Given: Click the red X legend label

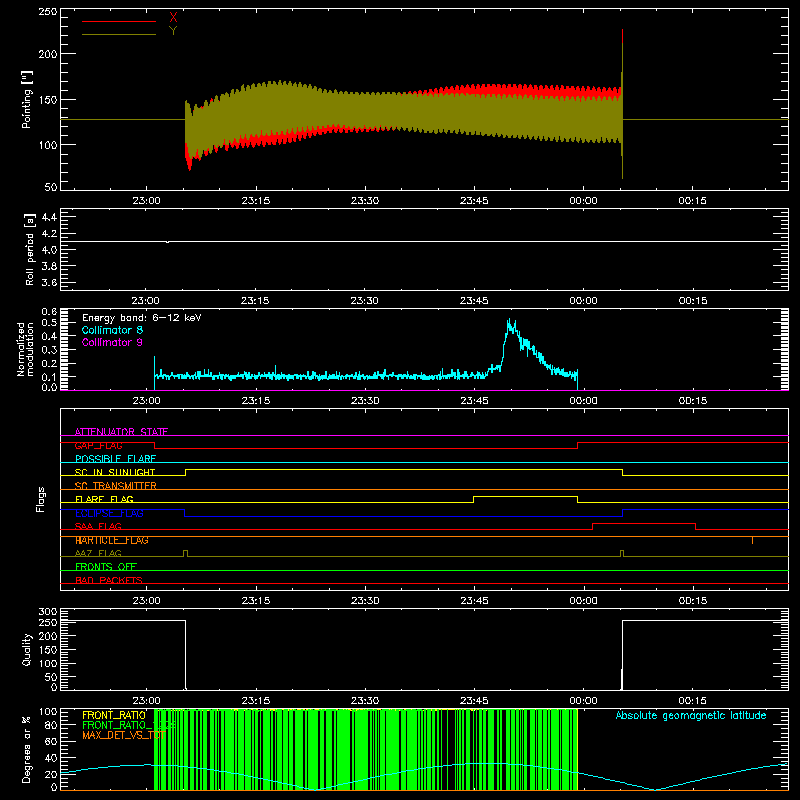Looking at the screenshot, I should [x=173, y=18].
